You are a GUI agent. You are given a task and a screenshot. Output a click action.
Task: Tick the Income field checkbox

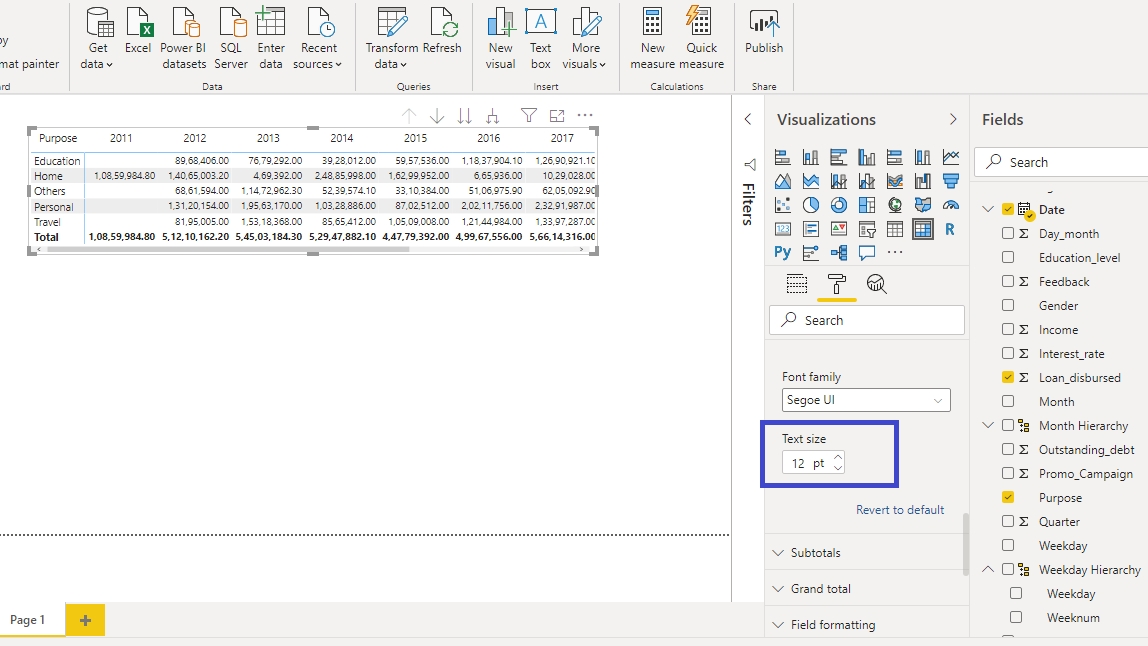click(1008, 330)
